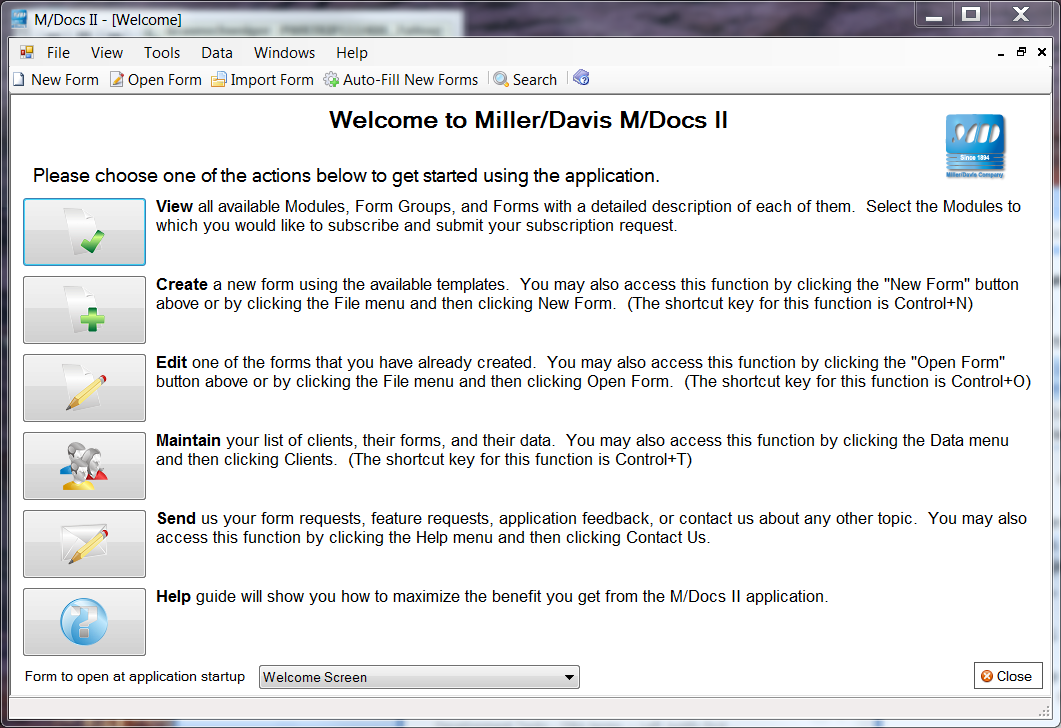1061x728 pixels.
Task: Click the Edit form pencil icon button
Action: (x=85, y=388)
